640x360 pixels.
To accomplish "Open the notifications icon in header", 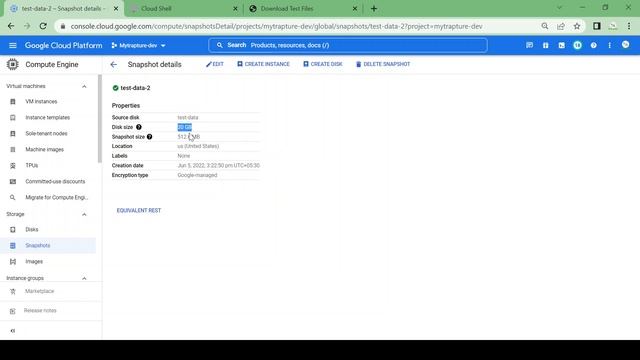I will 578,45.
